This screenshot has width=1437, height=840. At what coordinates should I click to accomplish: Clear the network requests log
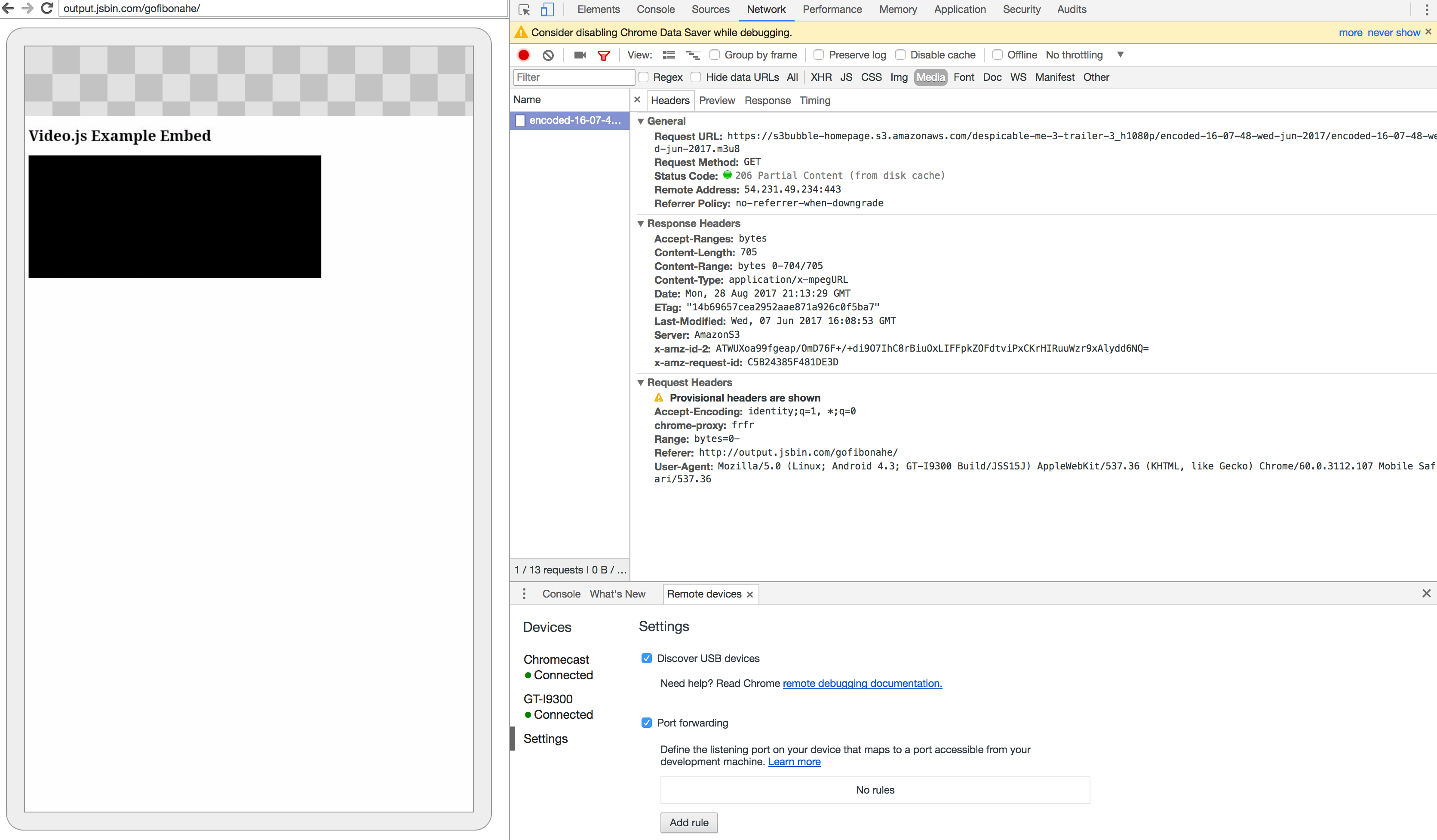pyautogui.click(x=548, y=55)
